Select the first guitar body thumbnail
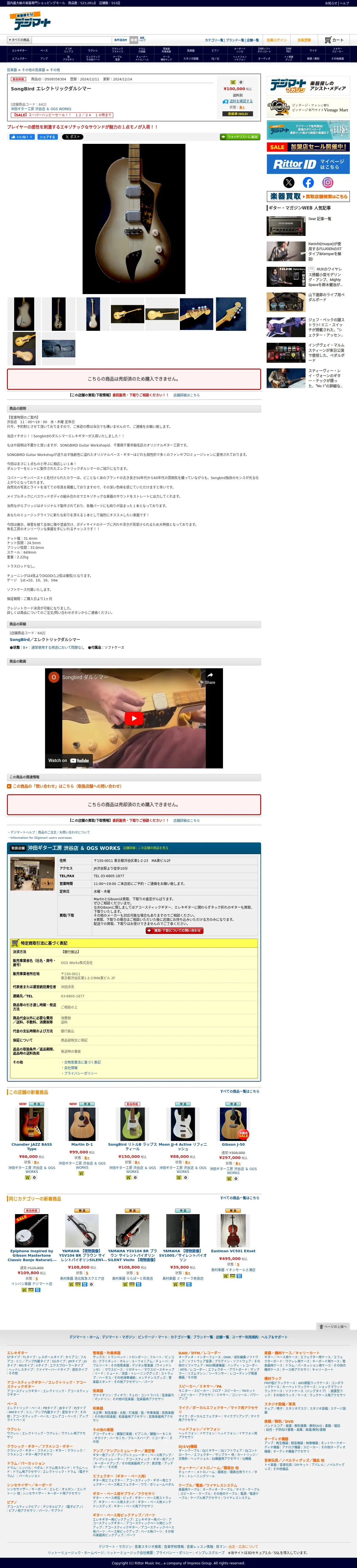 24,314
